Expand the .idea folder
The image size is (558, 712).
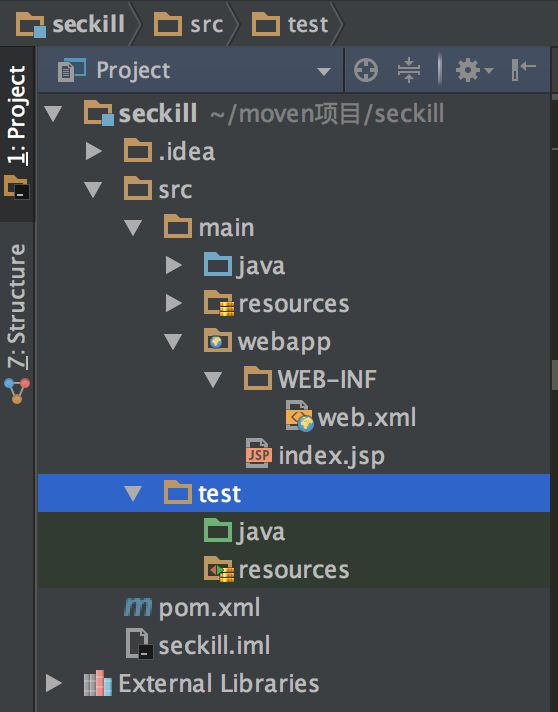pos(94,151)
